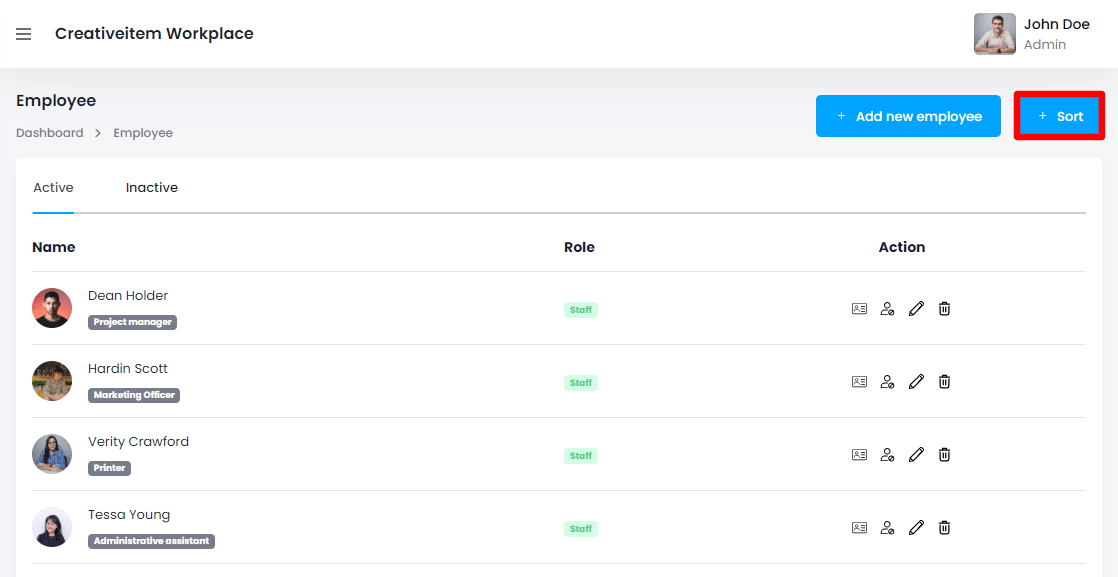Go to Dashboard breadcrumb link

pyautogui.click(x=50, y=133)
